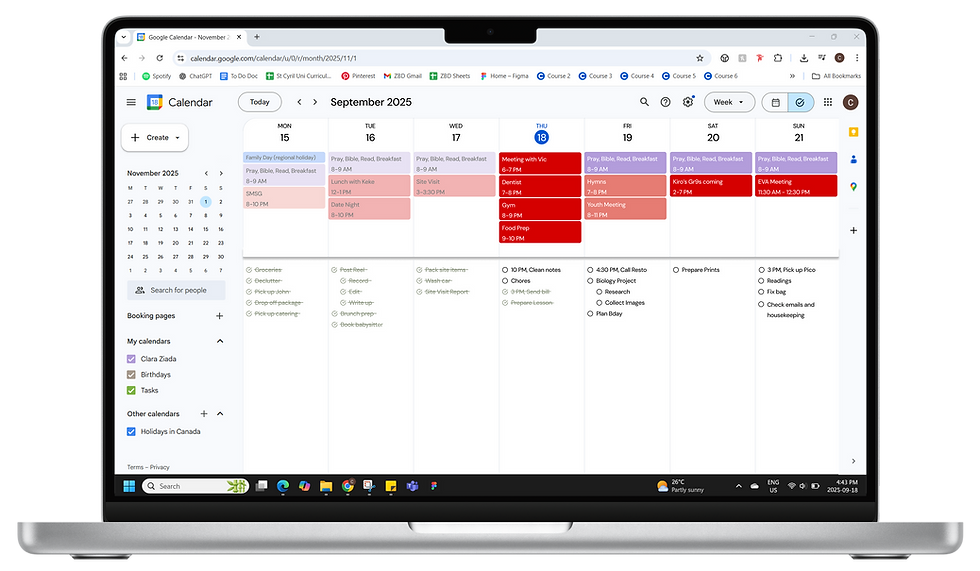The height and width of the screenshot is (571, 980).
Task: Open the Settings gear menu
Action: 688,102
